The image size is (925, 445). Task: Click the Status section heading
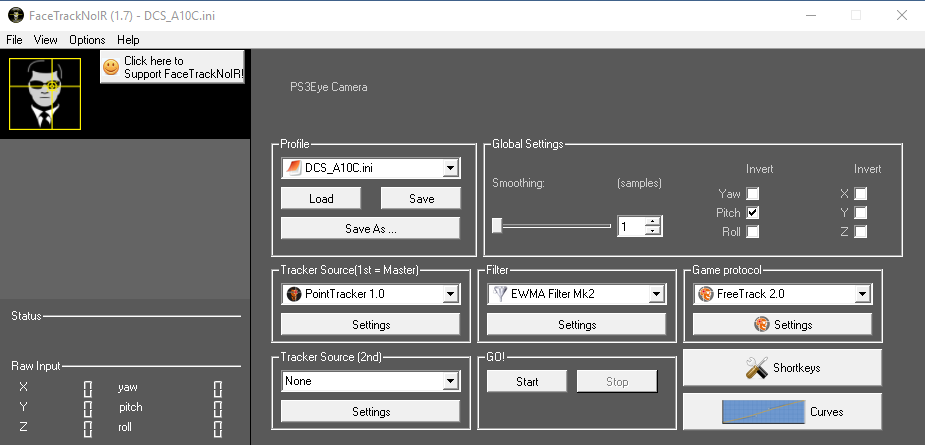[x=27, y=316]
